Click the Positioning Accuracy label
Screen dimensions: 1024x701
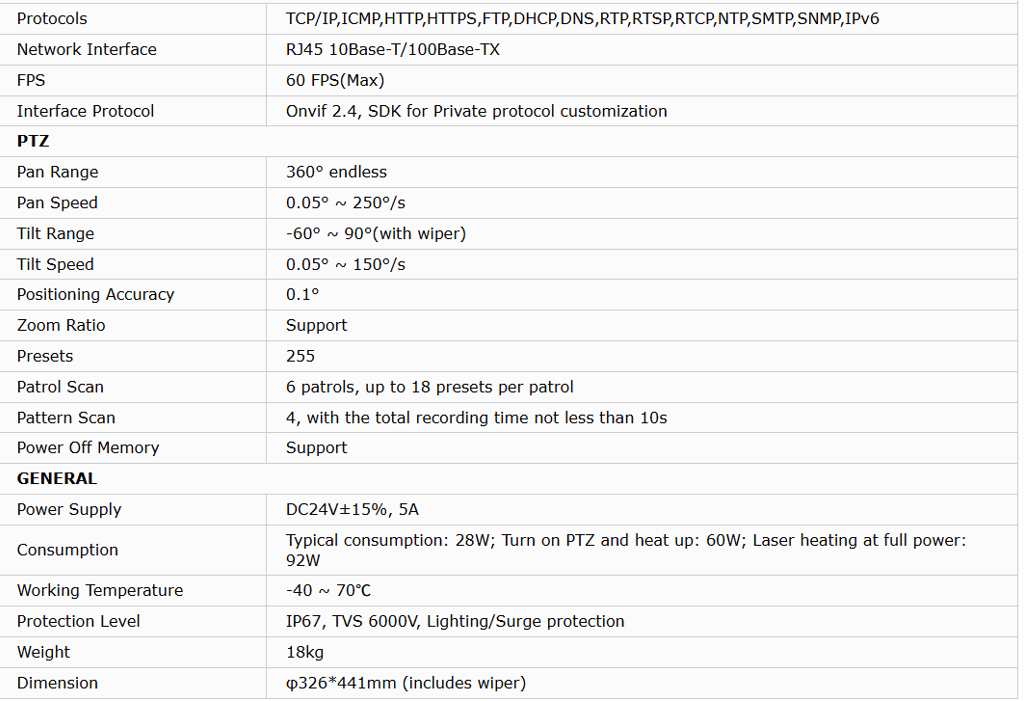pos(95,295)
